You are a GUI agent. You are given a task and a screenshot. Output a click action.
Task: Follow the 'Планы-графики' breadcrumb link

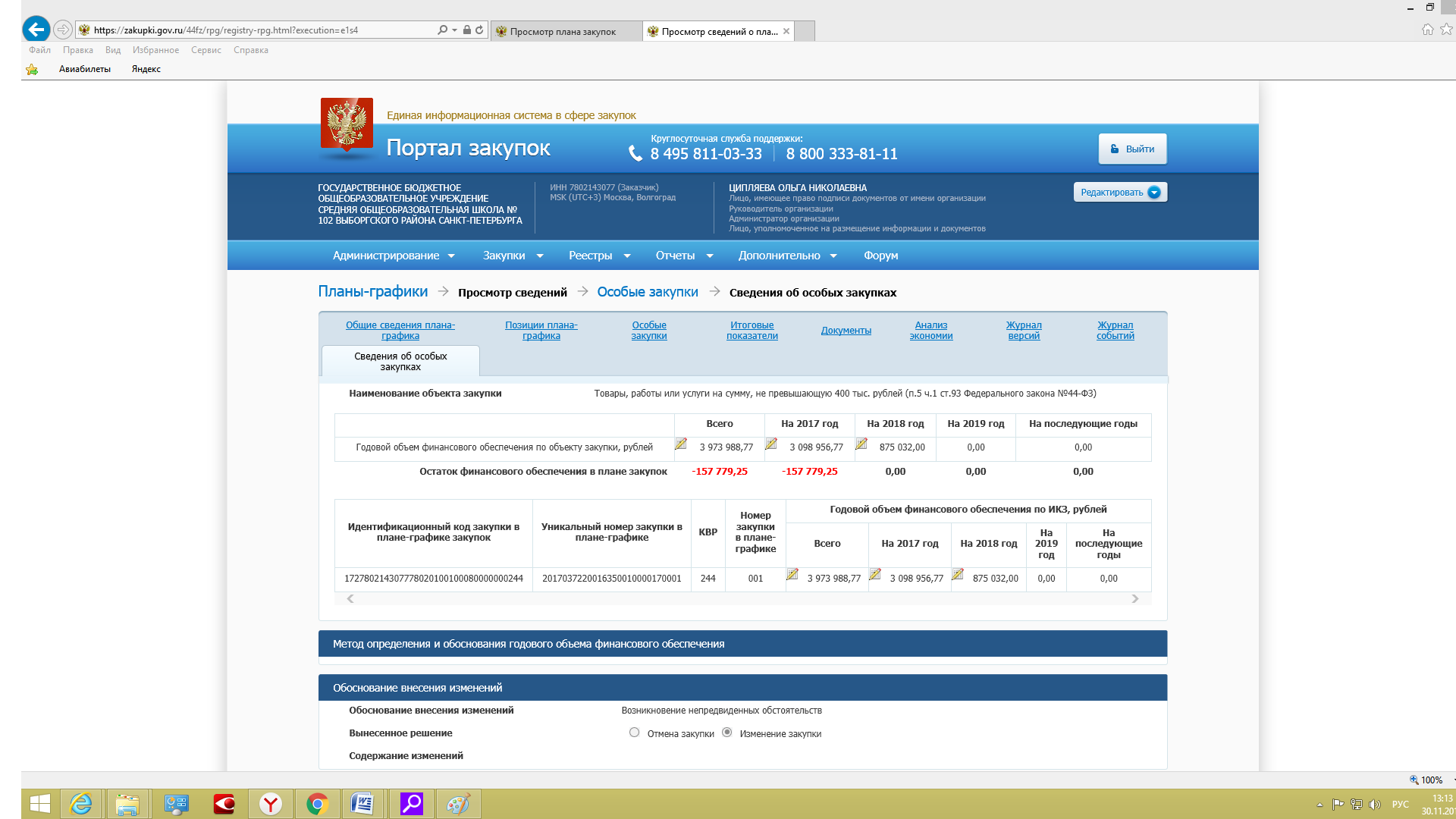pos(372,292)
